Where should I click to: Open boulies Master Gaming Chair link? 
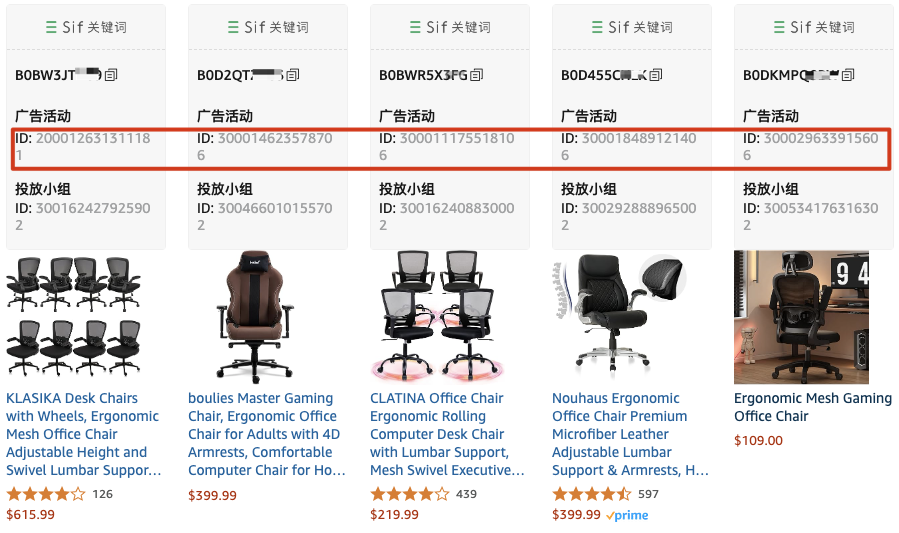267,434
